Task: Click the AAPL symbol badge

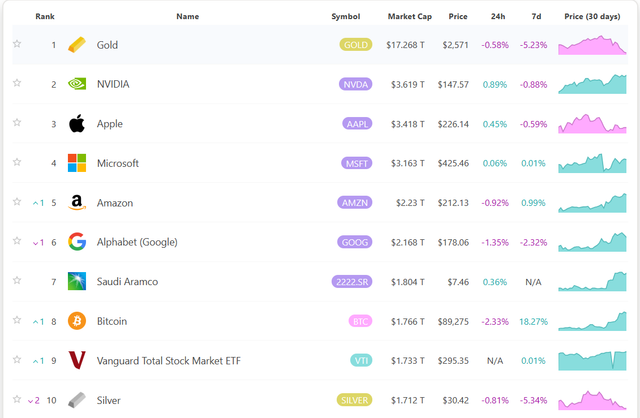Action: pos(357,124)
